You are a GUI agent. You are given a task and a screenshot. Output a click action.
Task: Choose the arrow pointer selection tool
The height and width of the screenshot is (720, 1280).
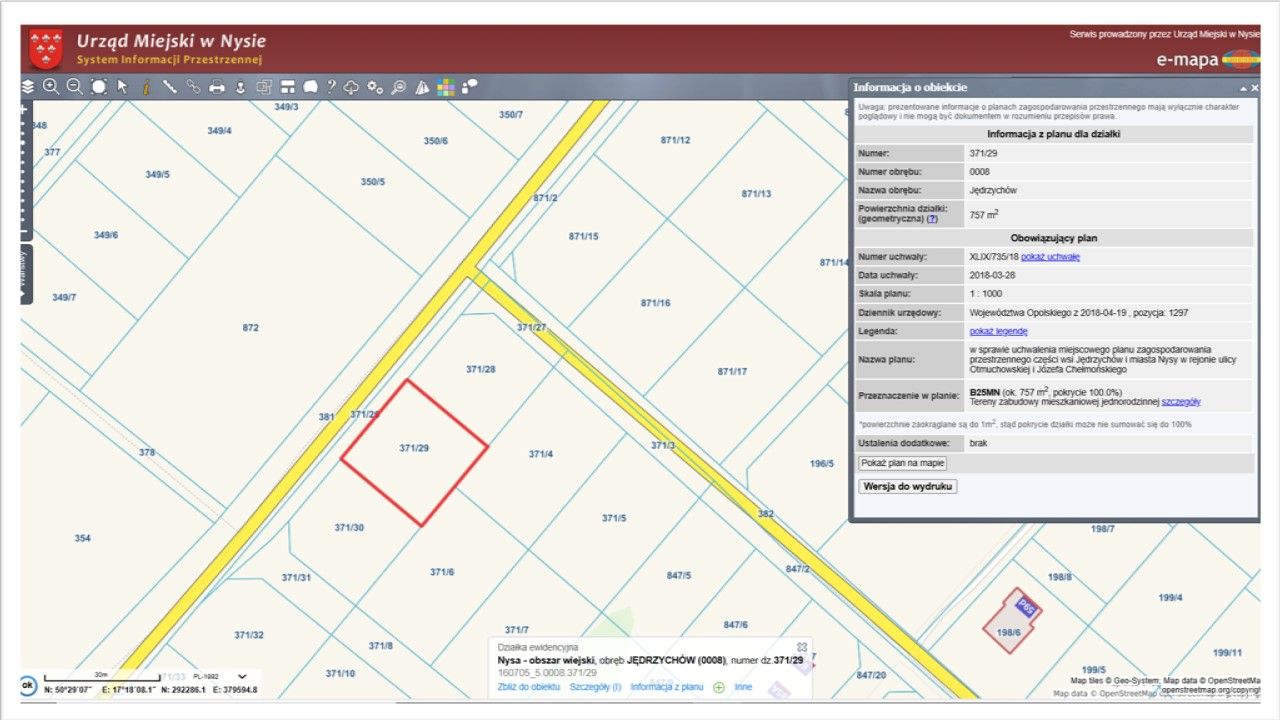(x=123, y=87)
